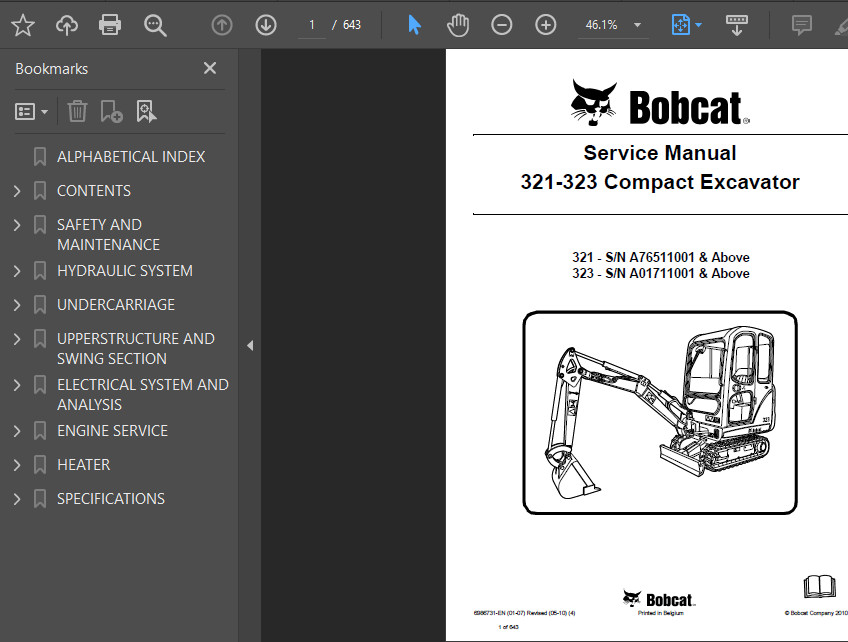The height and width of the screenshot is (642, 848).
Task: Add file to starred favorites
Action: tap(23, 25)
